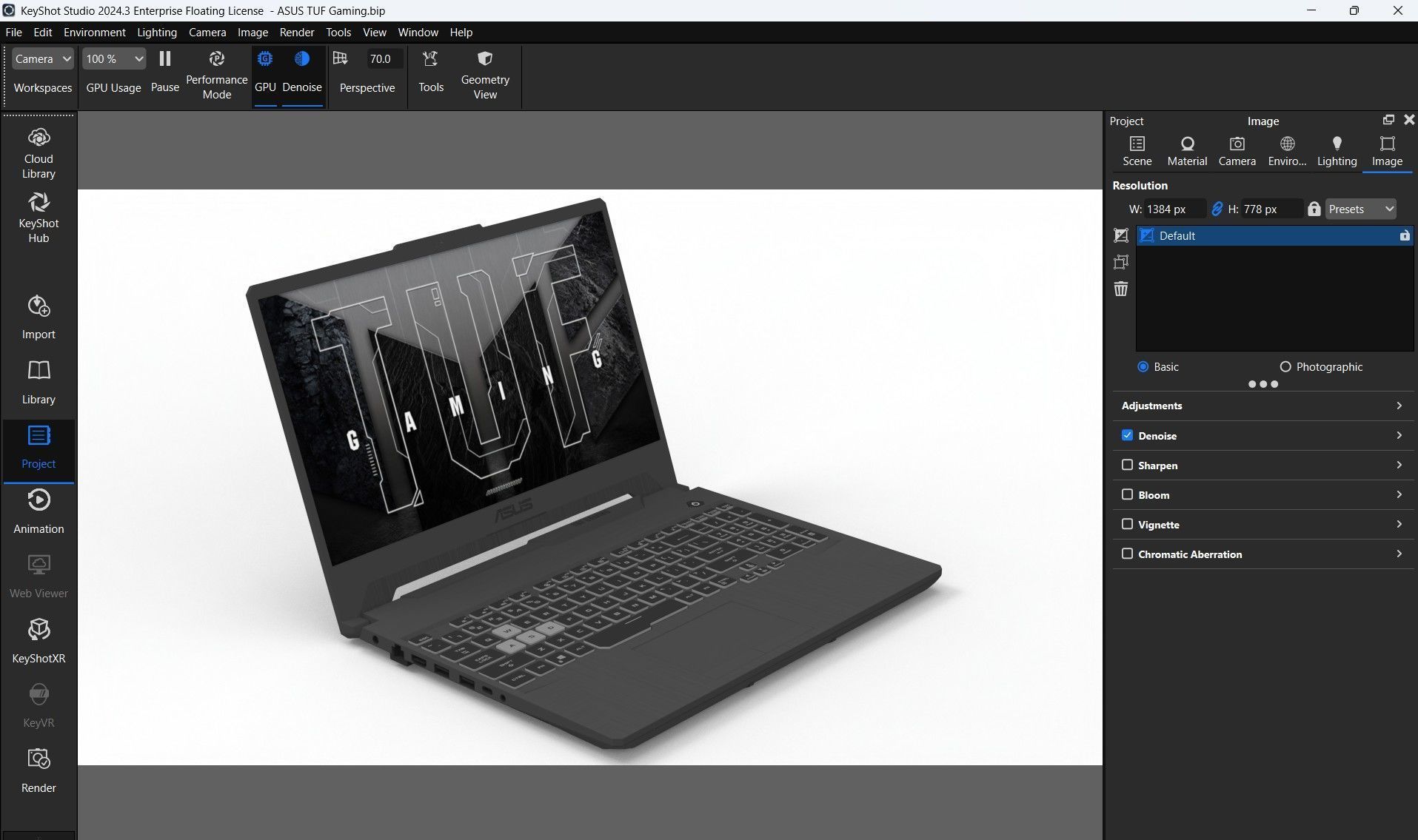Uncheck the Denoise checkbox
The image size is (1418, 840).
[x=1127, y=435]
